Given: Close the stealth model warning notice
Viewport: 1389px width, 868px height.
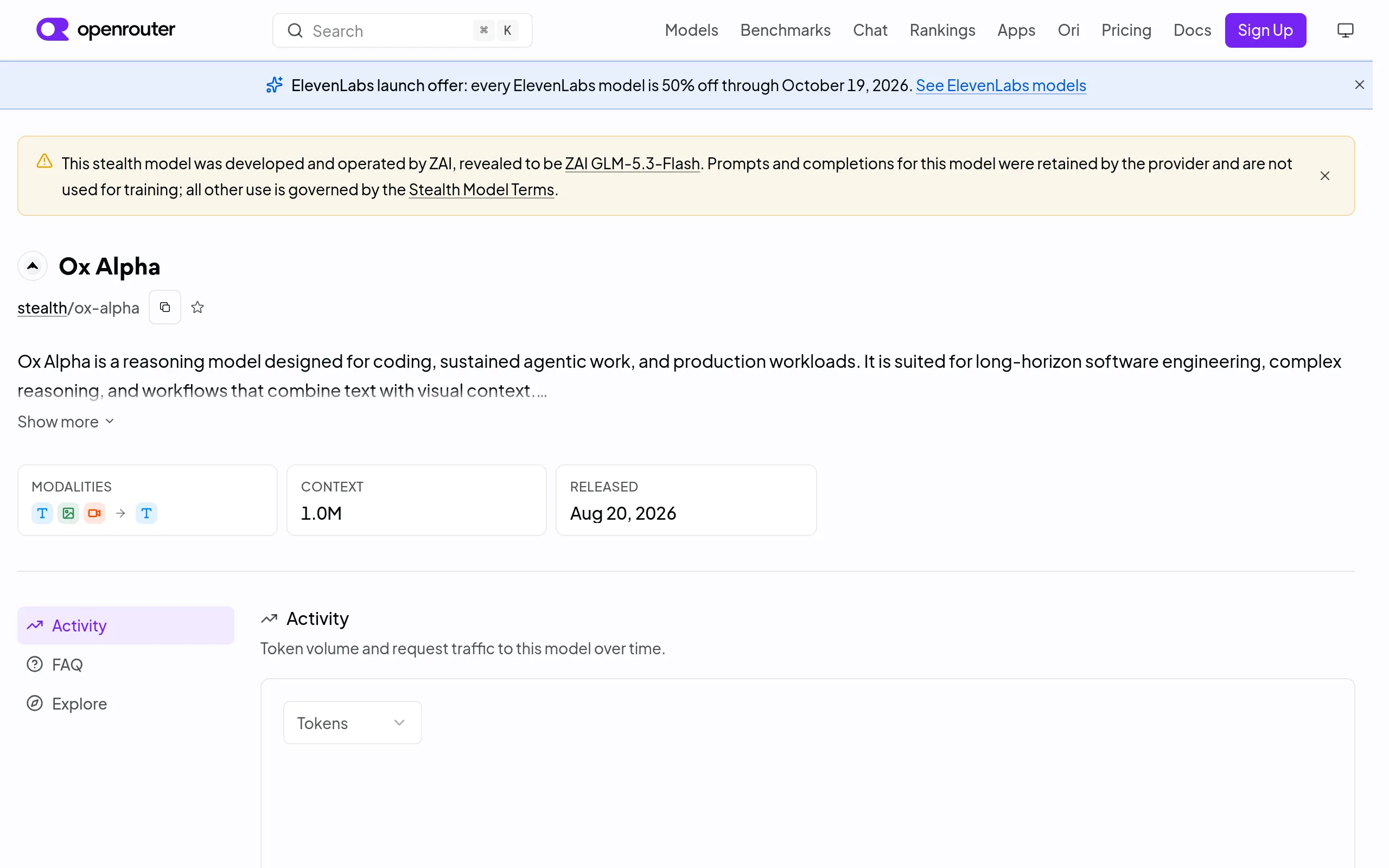Looking at the screenshot, I should [1325, 176].
